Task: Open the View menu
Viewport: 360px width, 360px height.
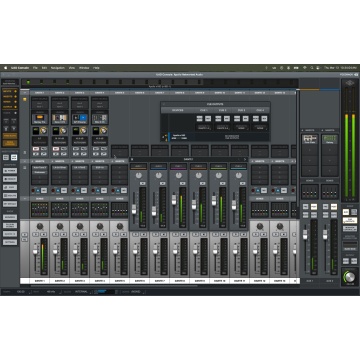Action: [72, 68]
